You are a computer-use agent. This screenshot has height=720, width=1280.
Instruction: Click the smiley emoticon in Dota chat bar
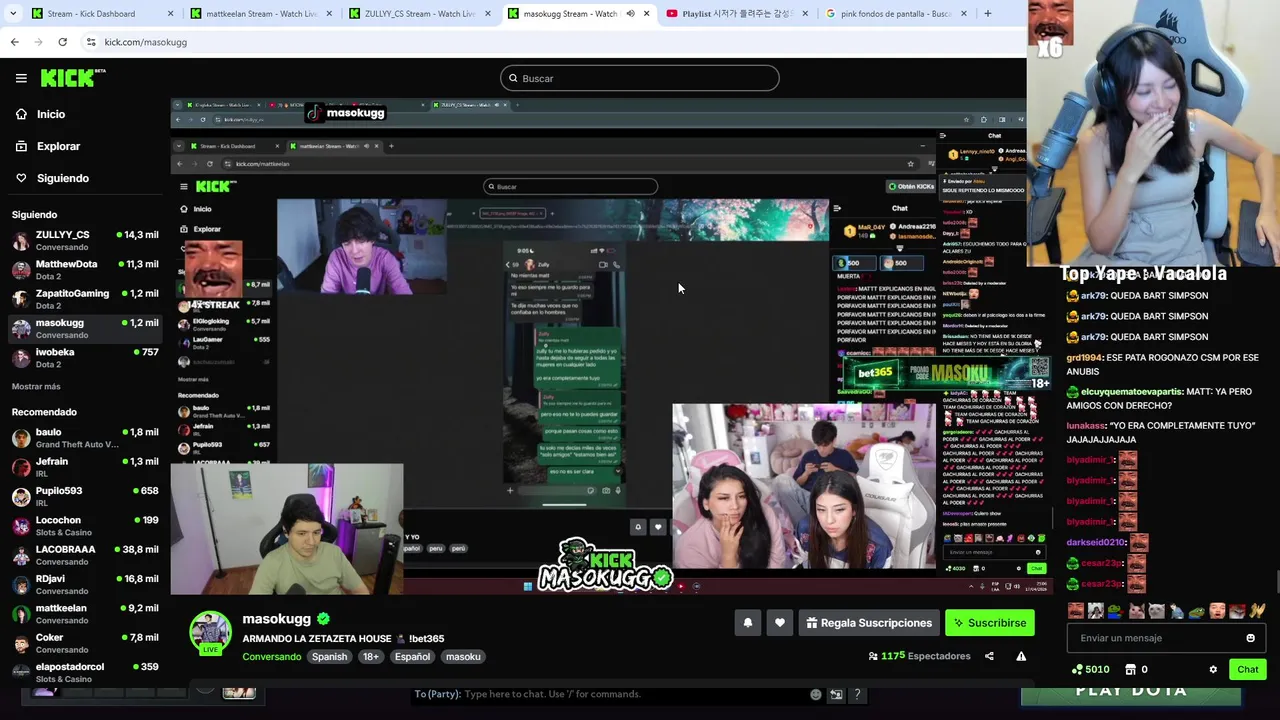click(x=816, y=694)
